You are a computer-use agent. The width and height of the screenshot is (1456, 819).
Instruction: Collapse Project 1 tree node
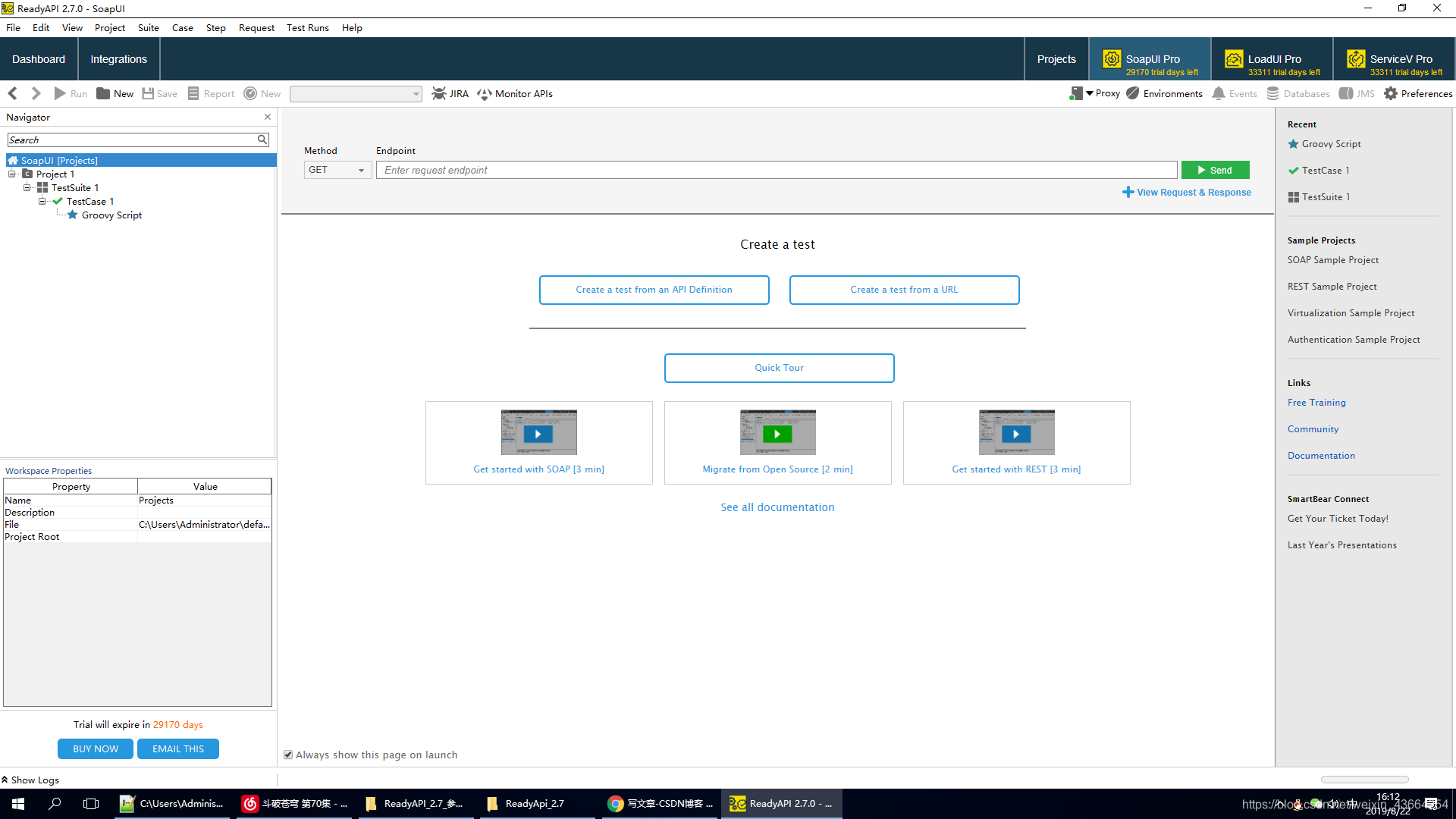coord(12,174)
